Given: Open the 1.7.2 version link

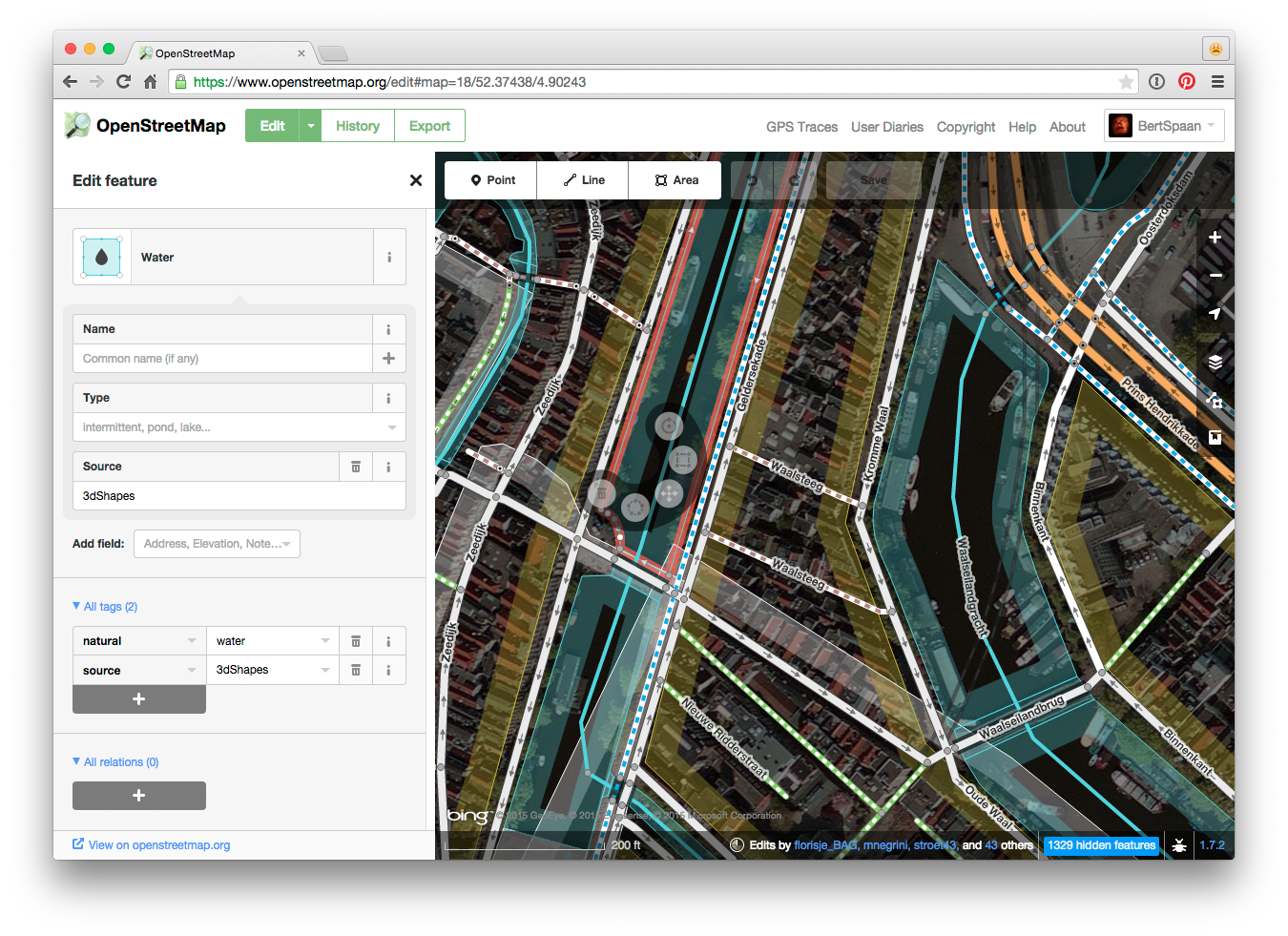Looking at the screenshot, I should click(1212, 845).
